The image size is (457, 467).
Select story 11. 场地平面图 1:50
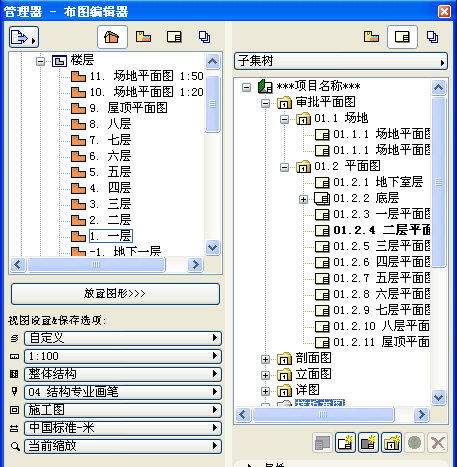pos(146,76)
